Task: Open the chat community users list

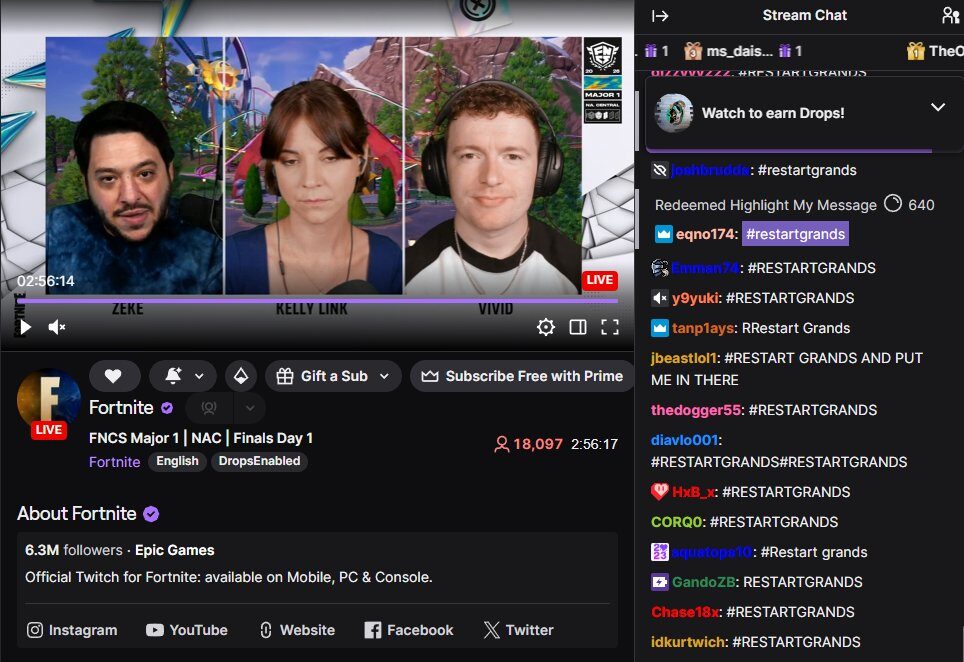Action: (x=949, y=15)
